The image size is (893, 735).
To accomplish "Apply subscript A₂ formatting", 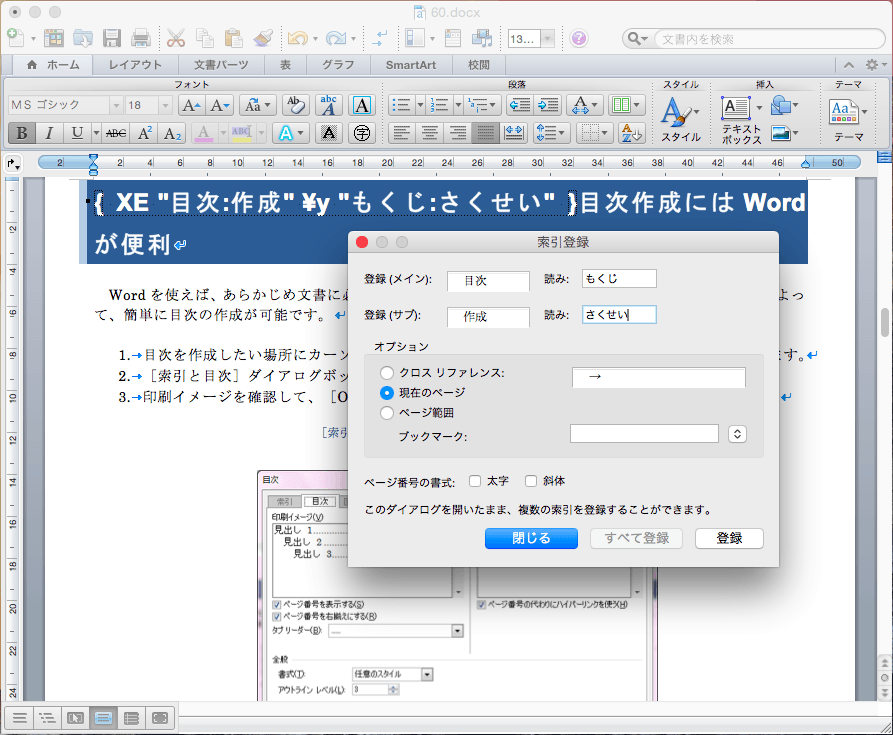I will point(172,133).
